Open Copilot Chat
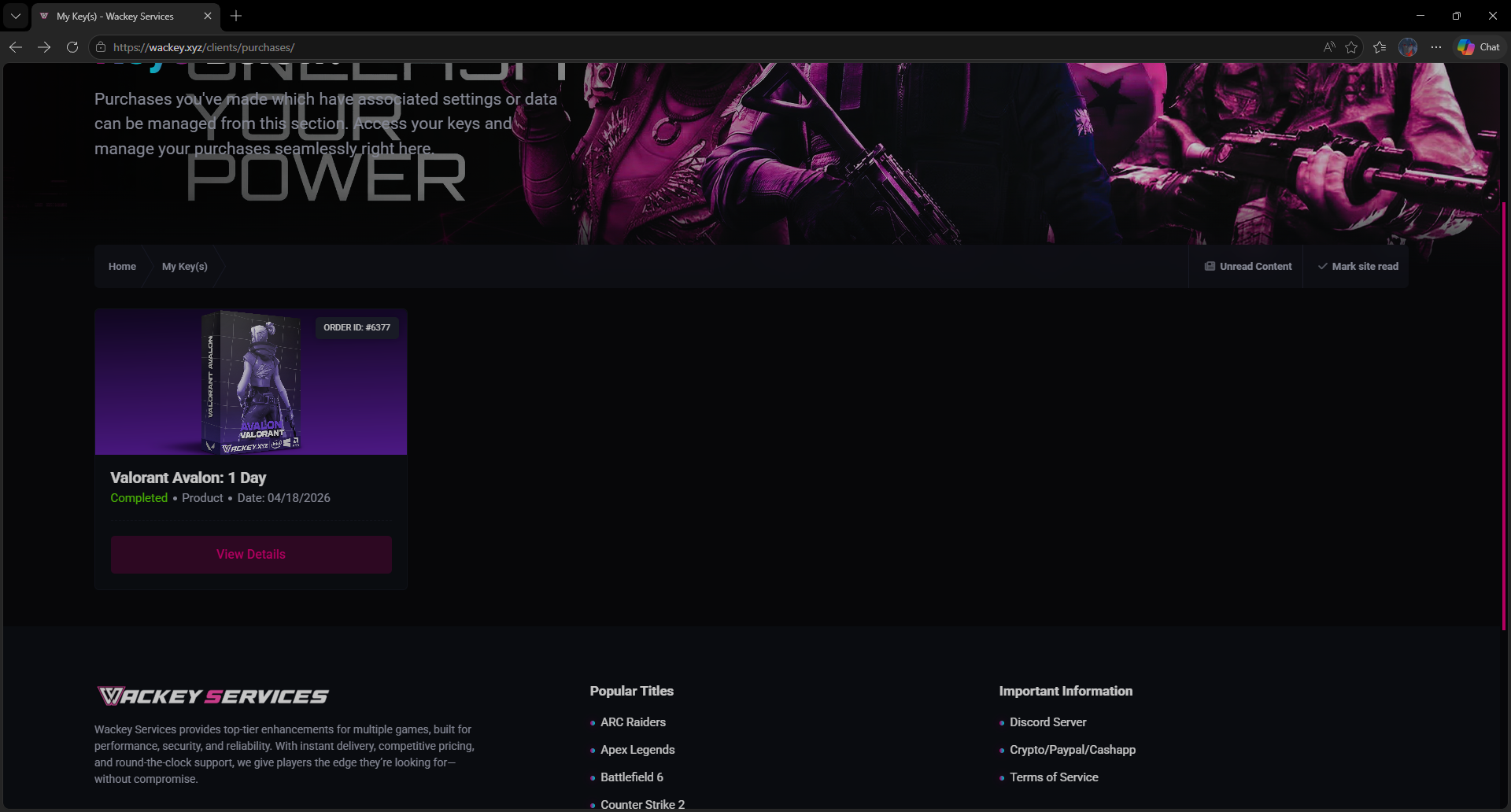Viewport: 1511px width, 812px height. [1479, 47]
